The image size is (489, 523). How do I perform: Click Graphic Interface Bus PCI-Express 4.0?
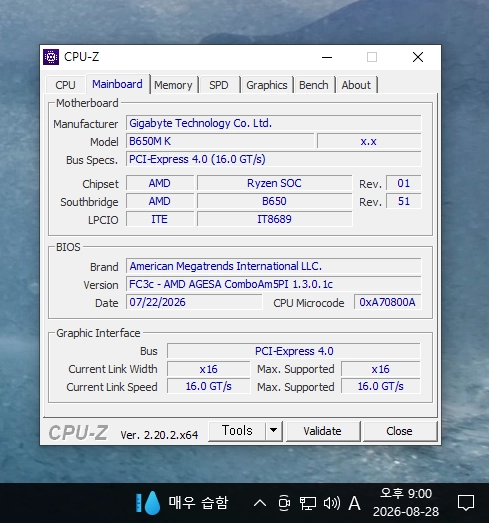pos(294,351)
